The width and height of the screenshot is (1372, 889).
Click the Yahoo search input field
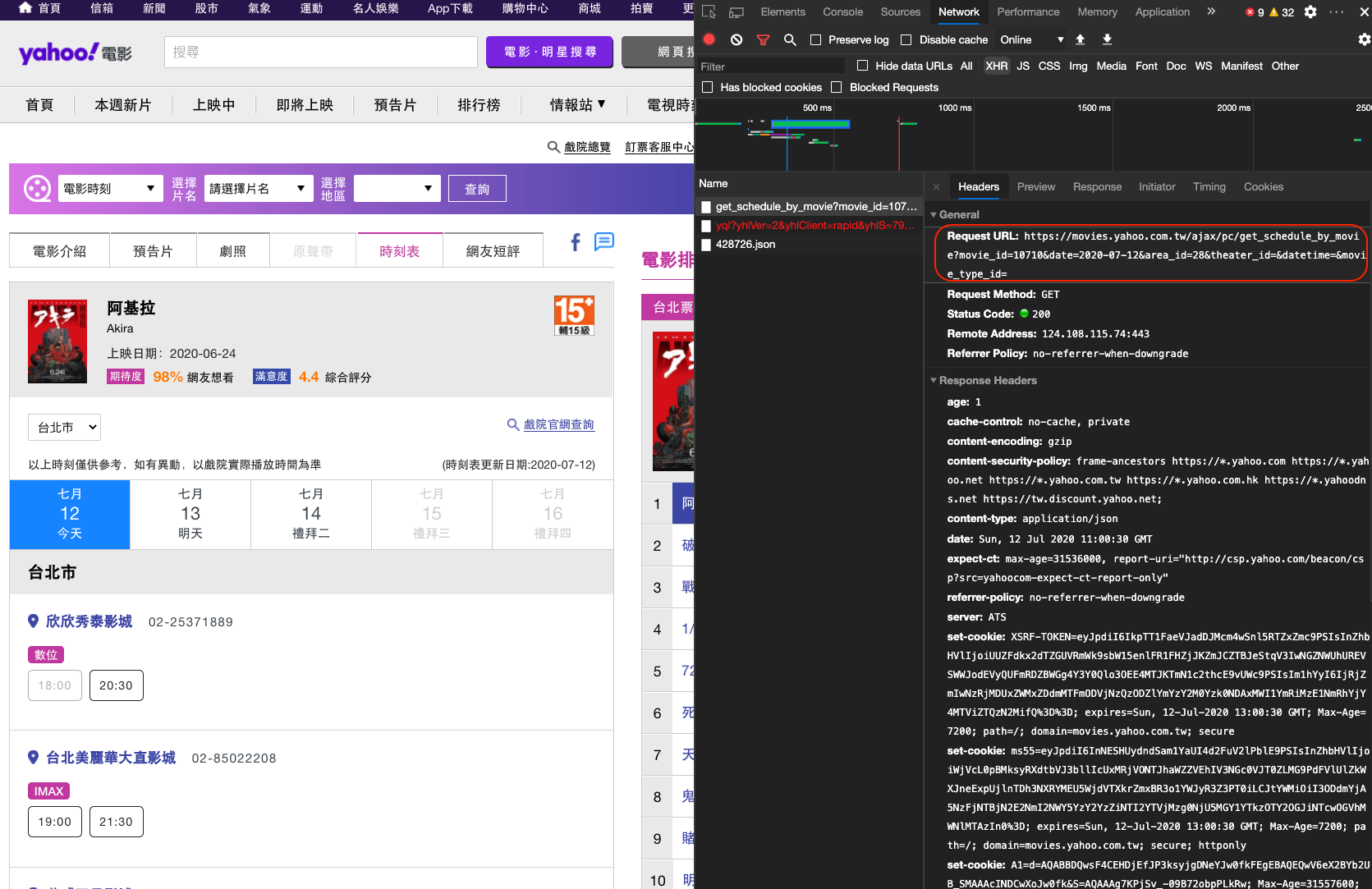click(321, 53)
